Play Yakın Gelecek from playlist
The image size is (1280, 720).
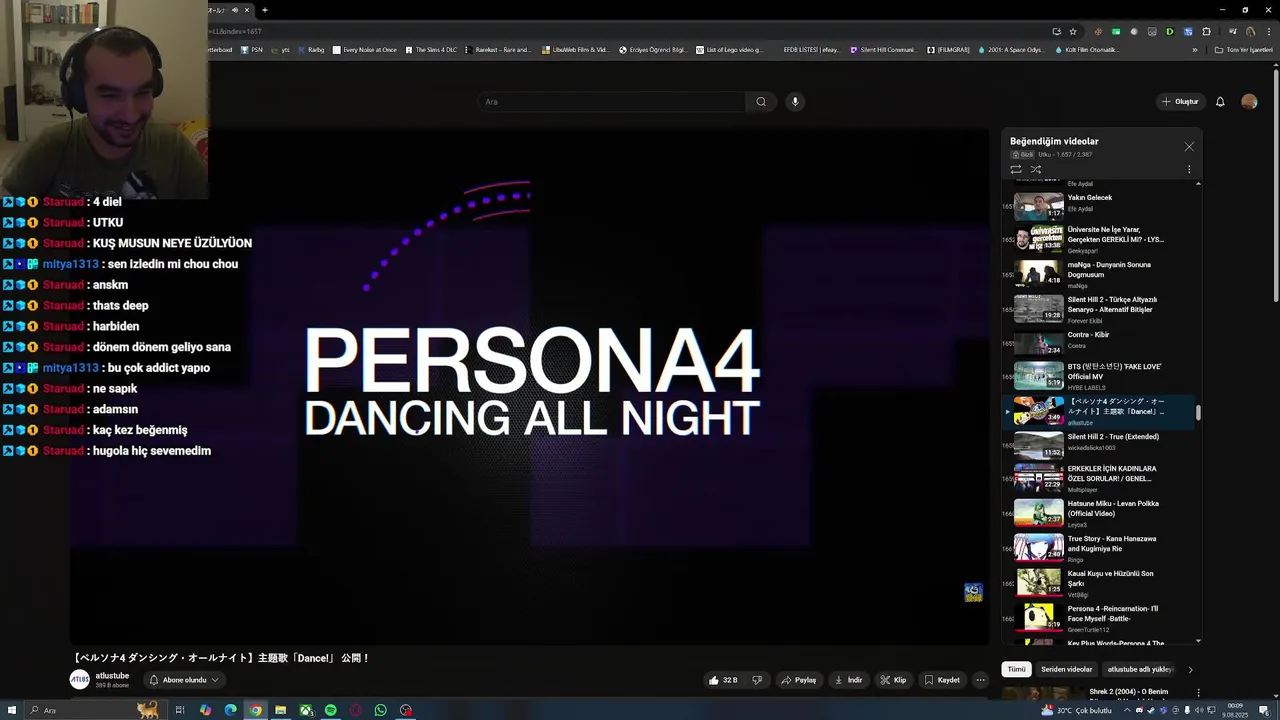[1100, 204]
